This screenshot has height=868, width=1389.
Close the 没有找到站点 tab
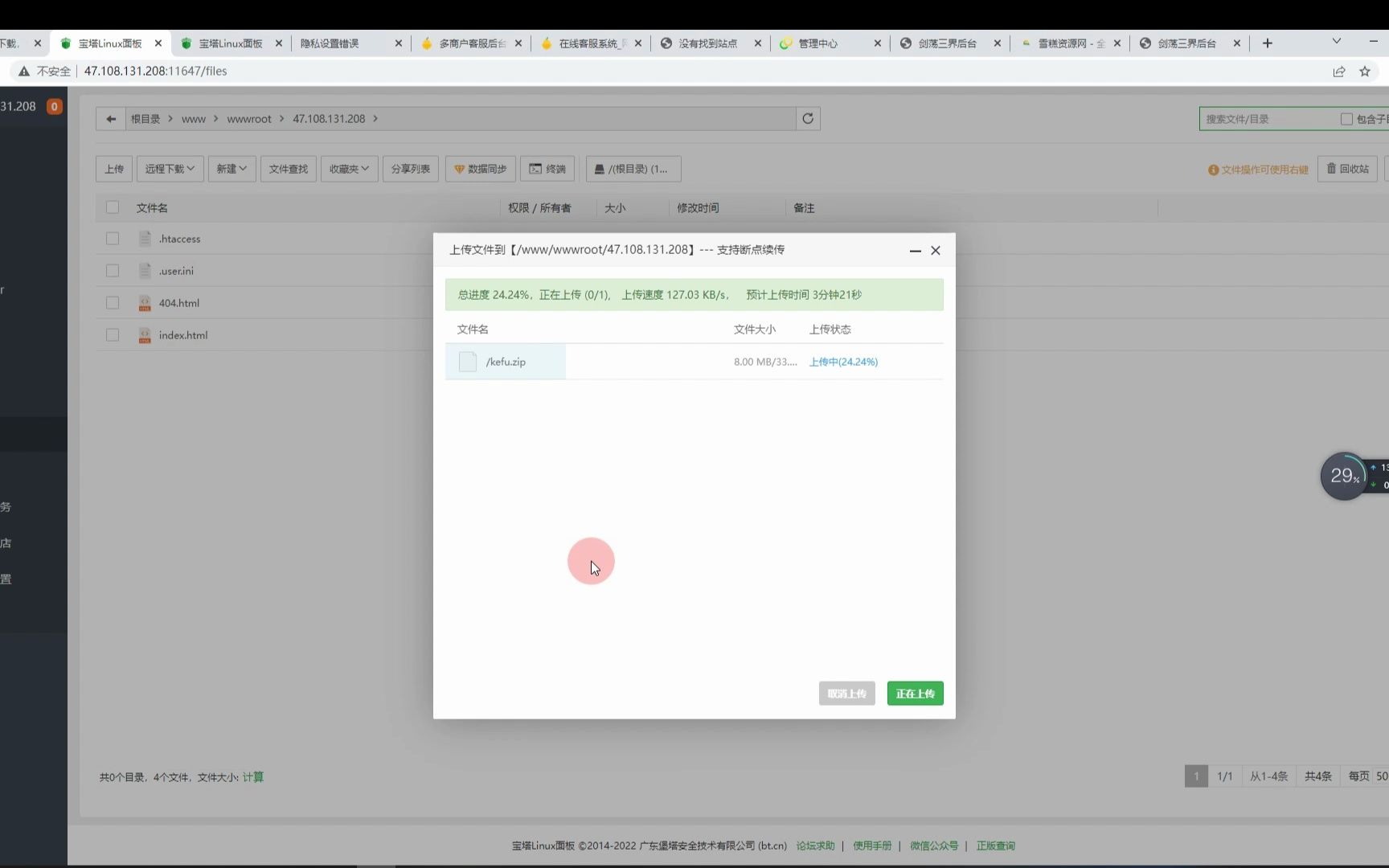(x=757, y=43)
